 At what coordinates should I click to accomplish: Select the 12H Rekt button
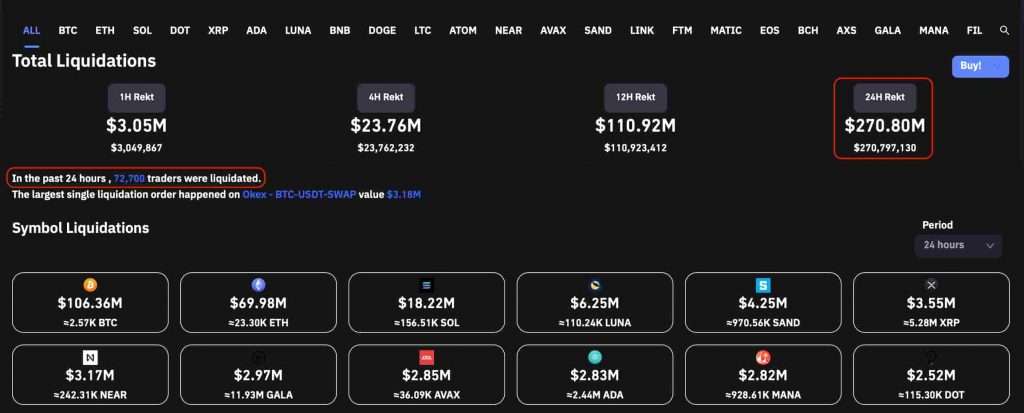(635, 97)
